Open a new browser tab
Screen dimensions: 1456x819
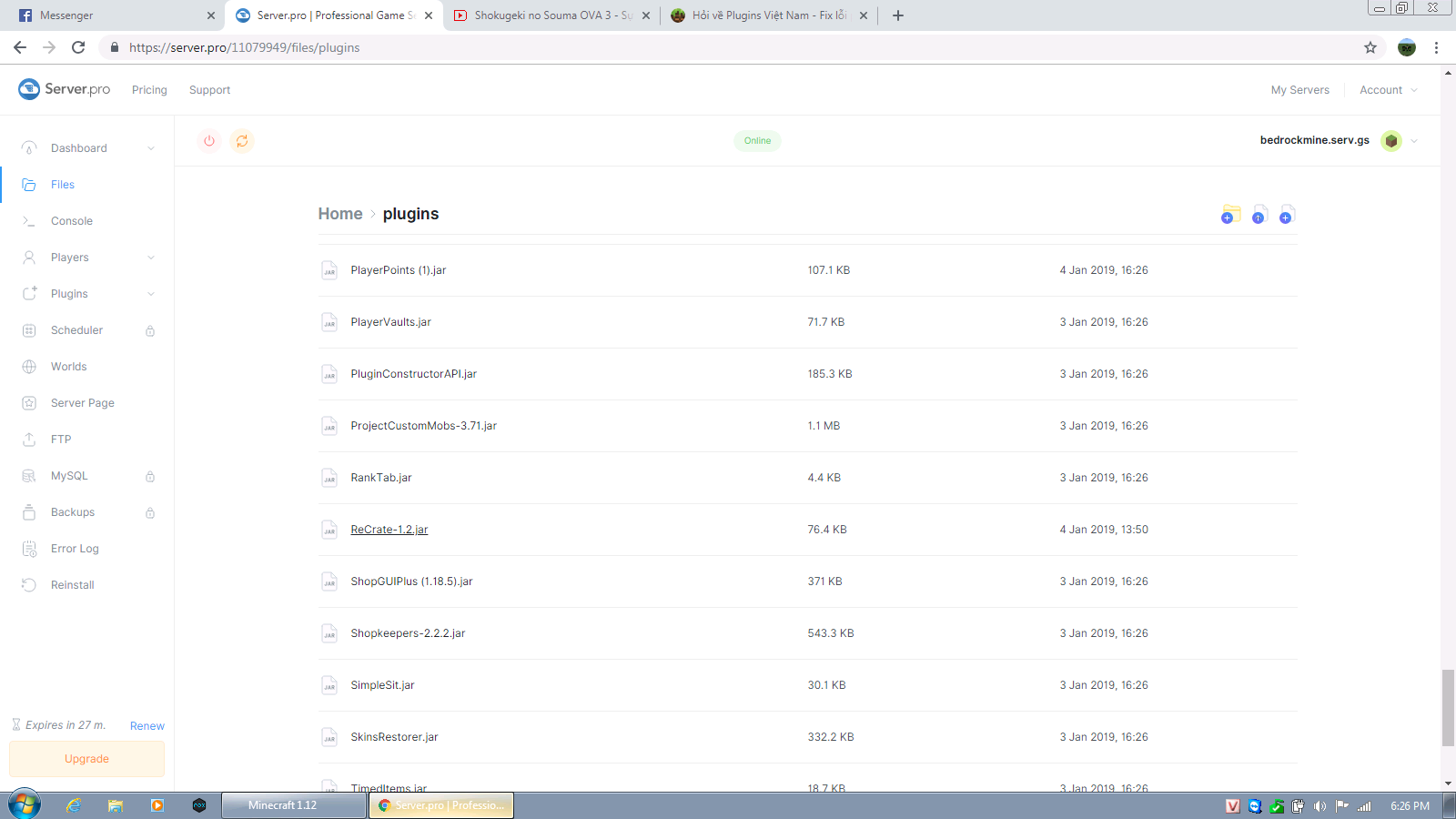tap(898, 15)
